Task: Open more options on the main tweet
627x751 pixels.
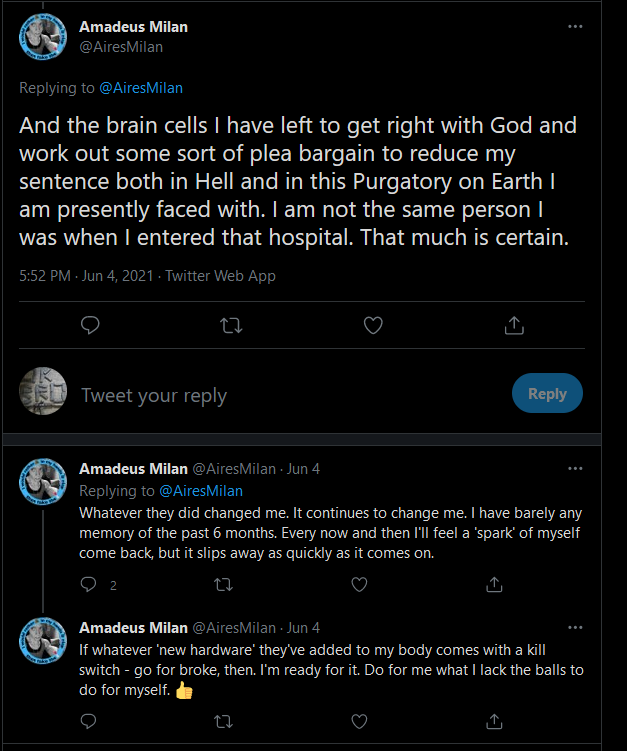Action: 575,26
